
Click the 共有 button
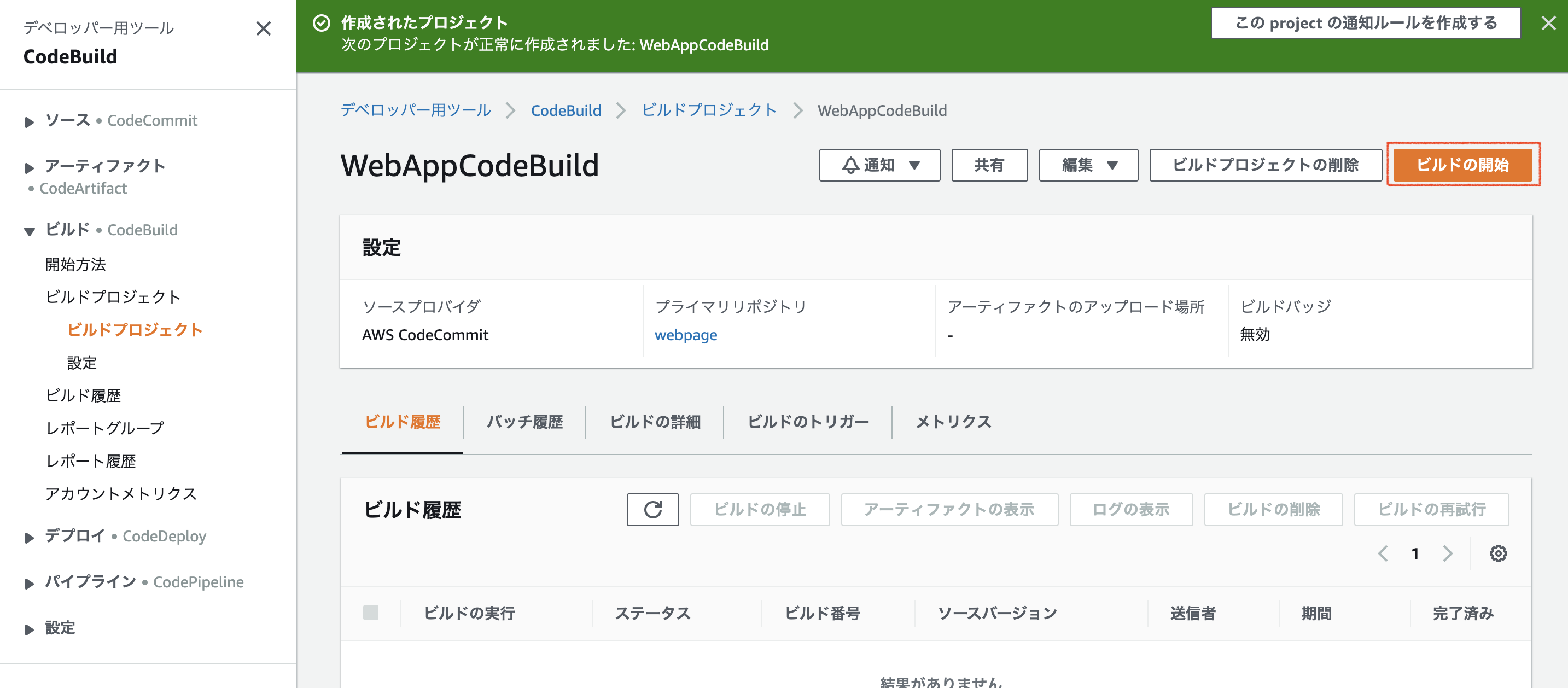(x=989, y=165)
